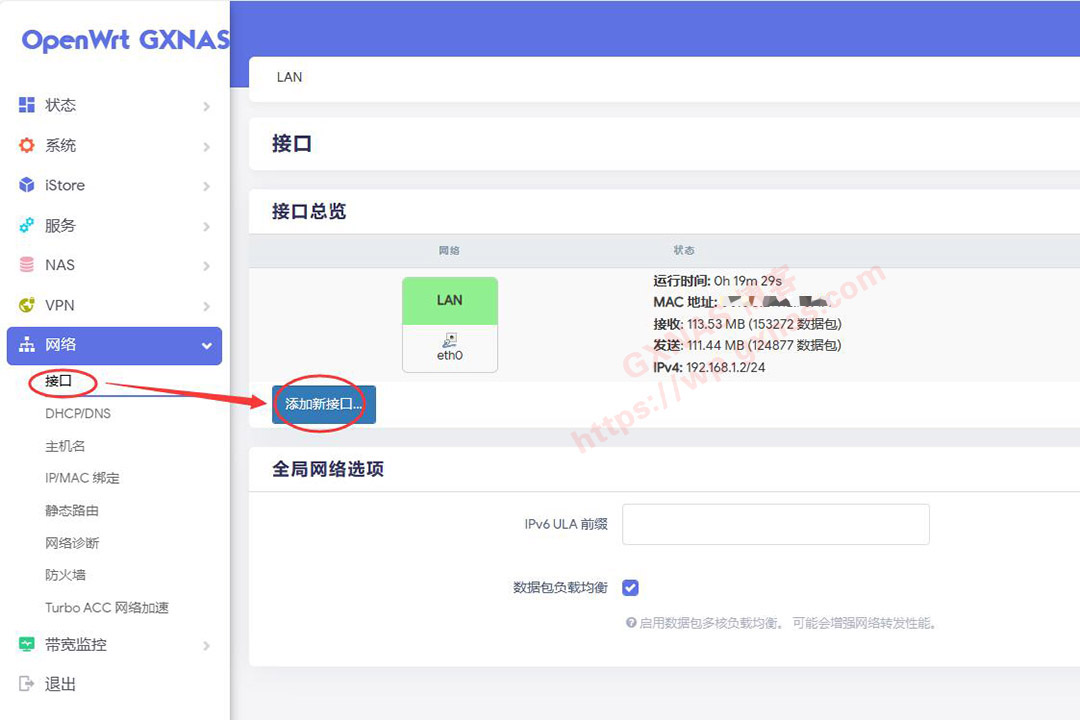Click the Services cogs icon
The width and height of the screenshot is (1080, 720).
pyautogui.click(x=27, y=226)
